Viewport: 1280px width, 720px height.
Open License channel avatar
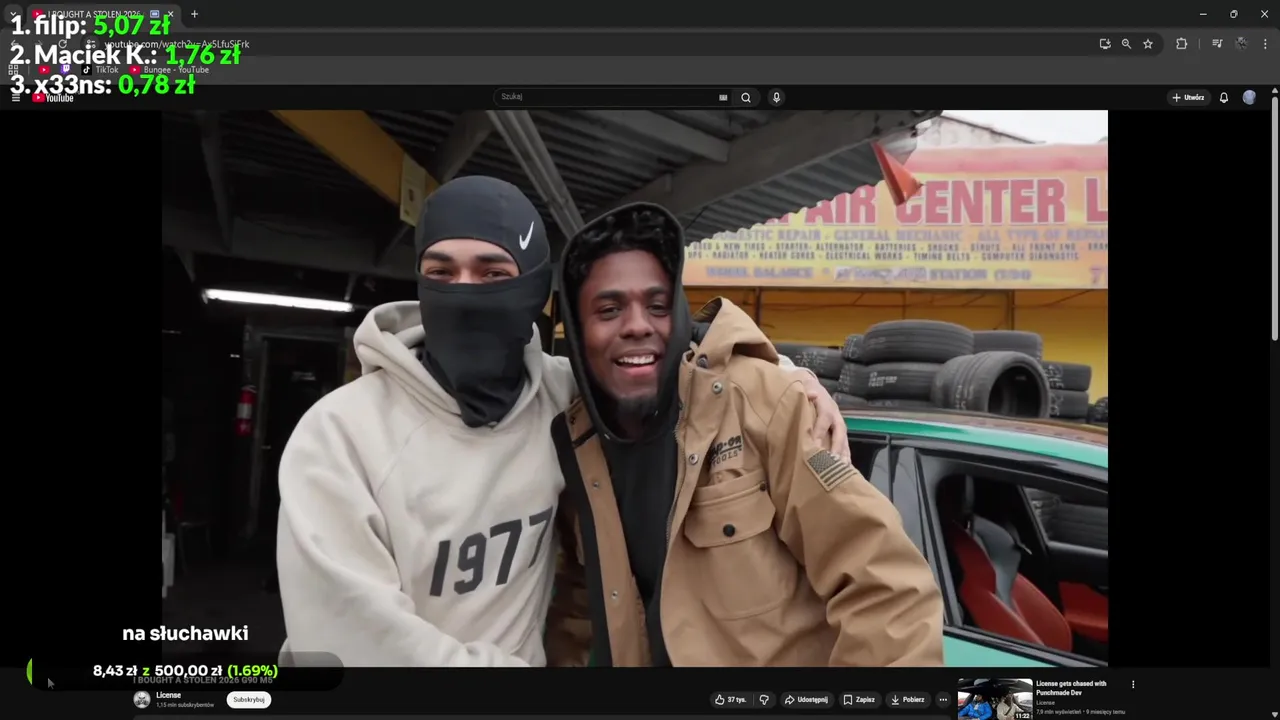click(142, 700)
